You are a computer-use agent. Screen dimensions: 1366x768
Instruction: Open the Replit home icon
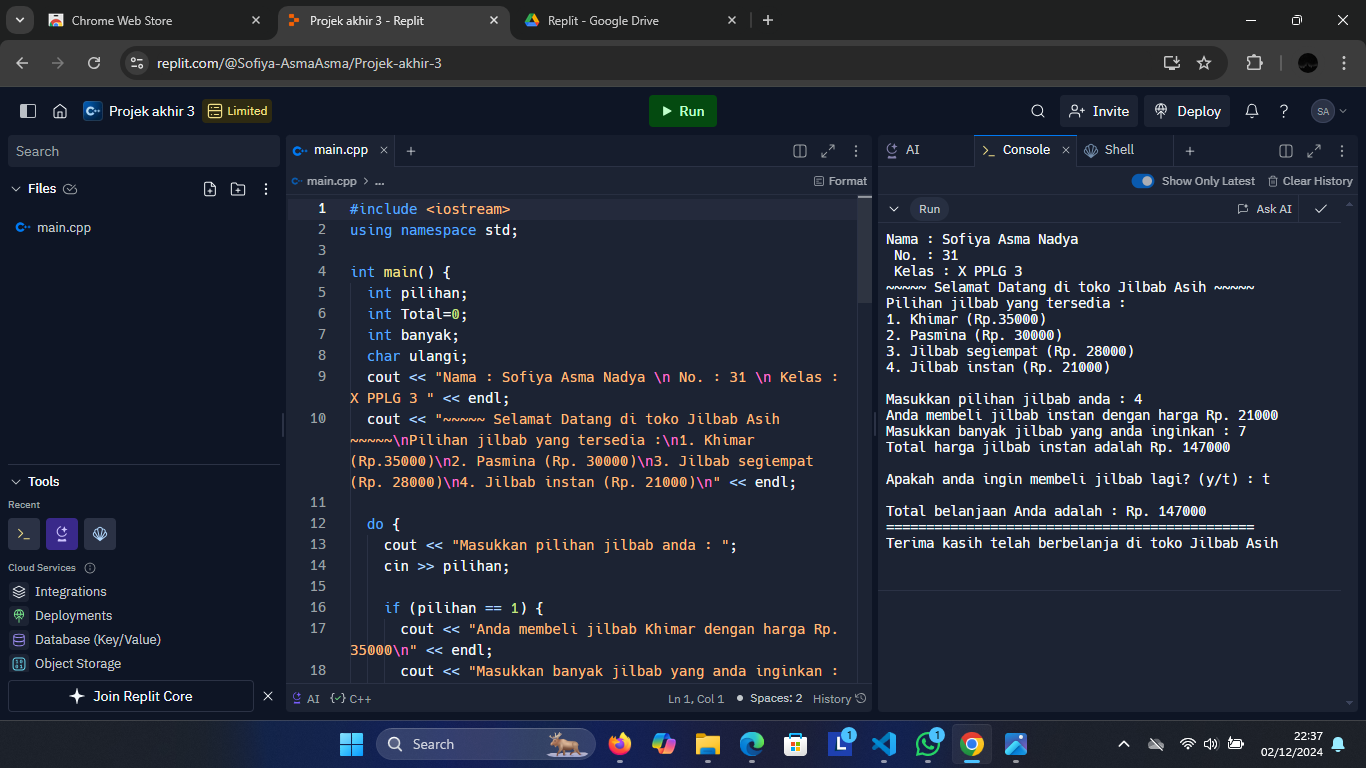pyautogui.click(x=60, y=111)
